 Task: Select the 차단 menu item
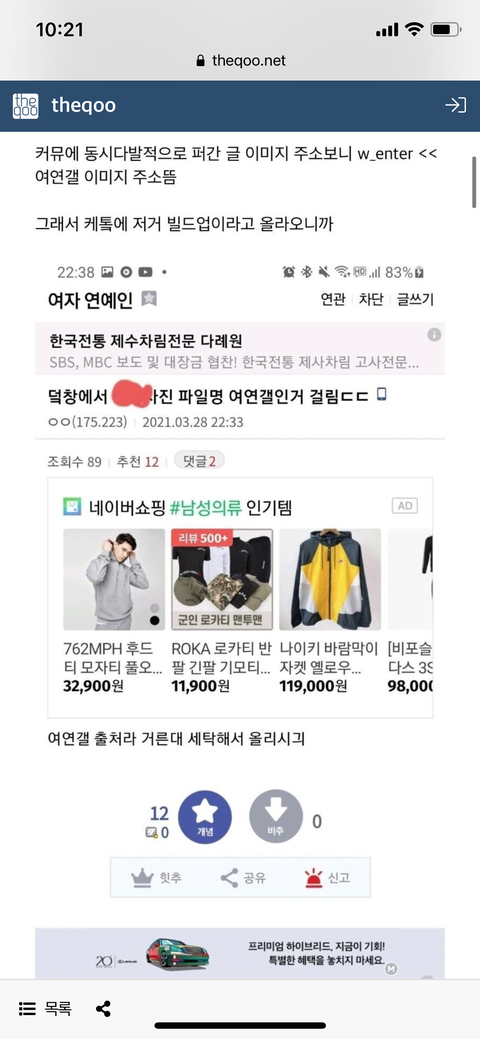coord(371,300)
